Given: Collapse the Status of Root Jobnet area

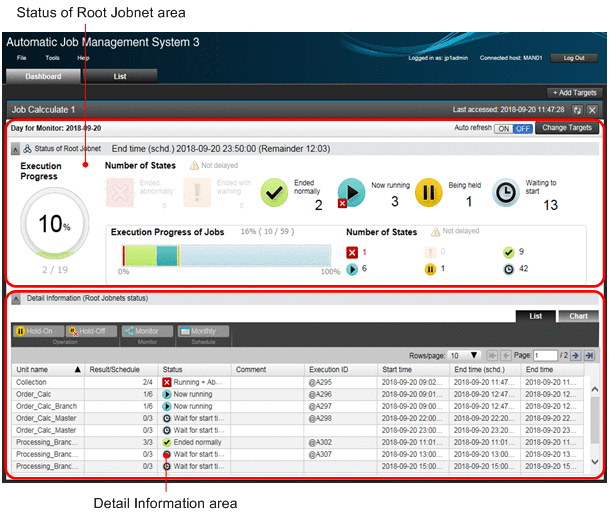Looking at the screenshot, I should tap(14, 148).
